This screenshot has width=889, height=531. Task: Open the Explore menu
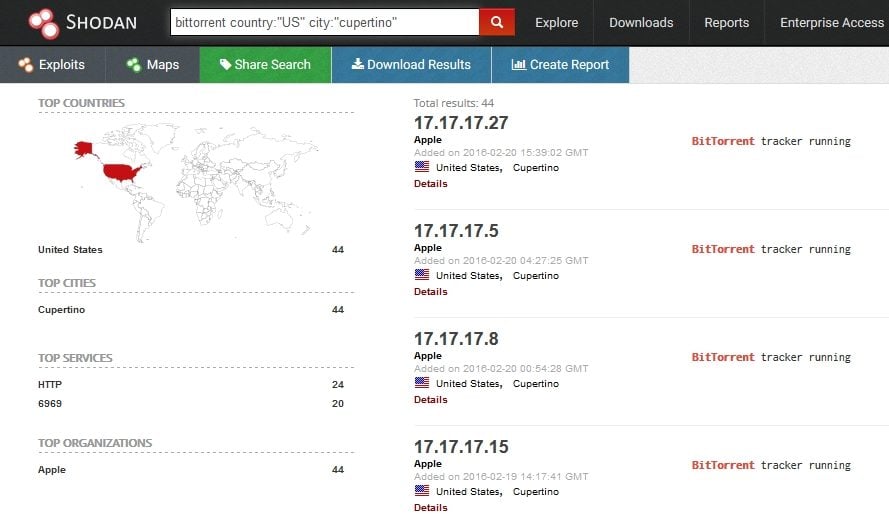tap(557, 23)
